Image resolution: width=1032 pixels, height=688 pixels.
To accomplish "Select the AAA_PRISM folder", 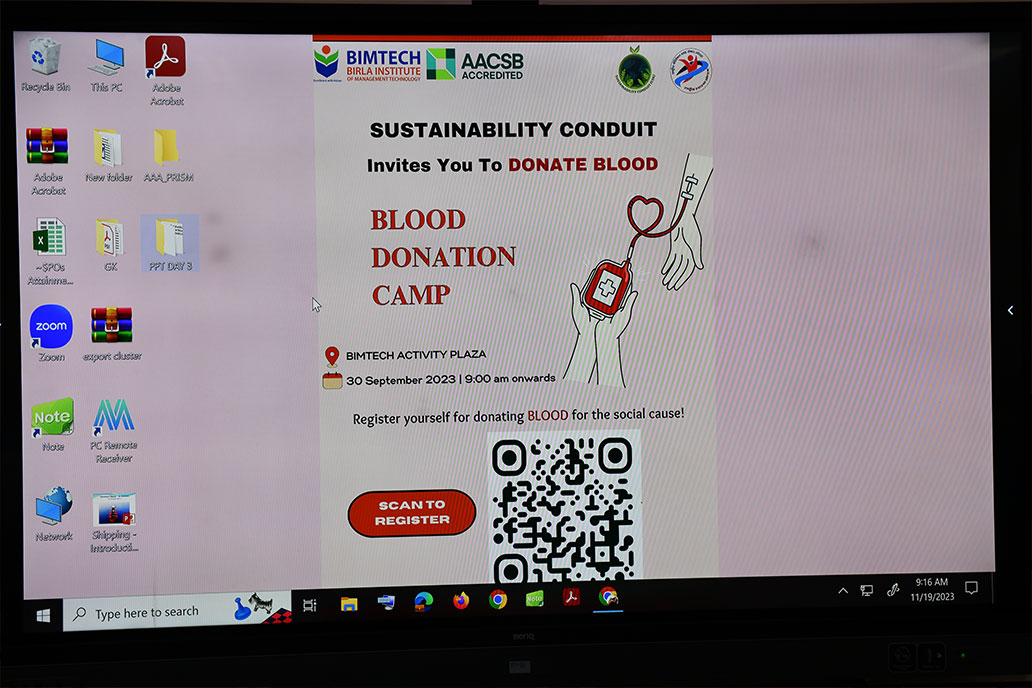I will tap(167, 150).
